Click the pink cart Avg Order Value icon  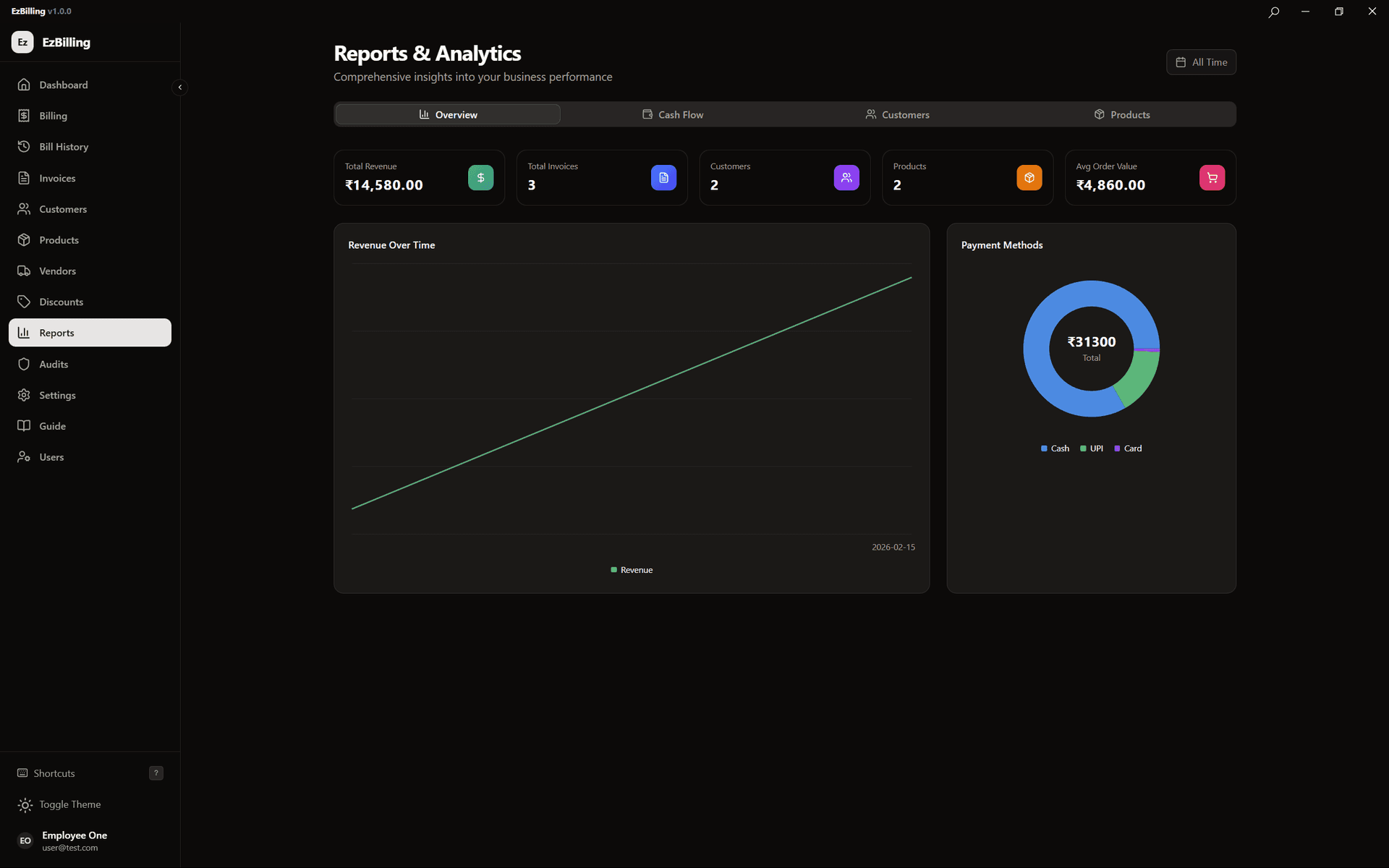[x=1212, y=178]
